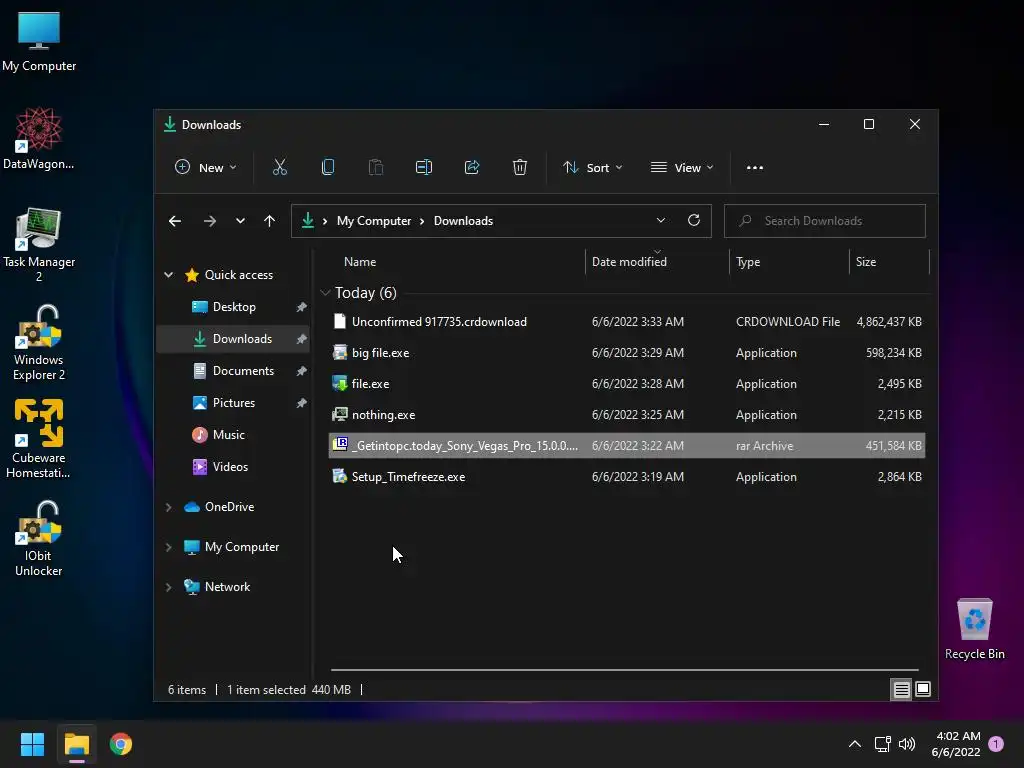Image resolution: width=1024 pixels, height=768 pixels.
Task: Go back with the left arrow
Action: [x=174, y=221]
